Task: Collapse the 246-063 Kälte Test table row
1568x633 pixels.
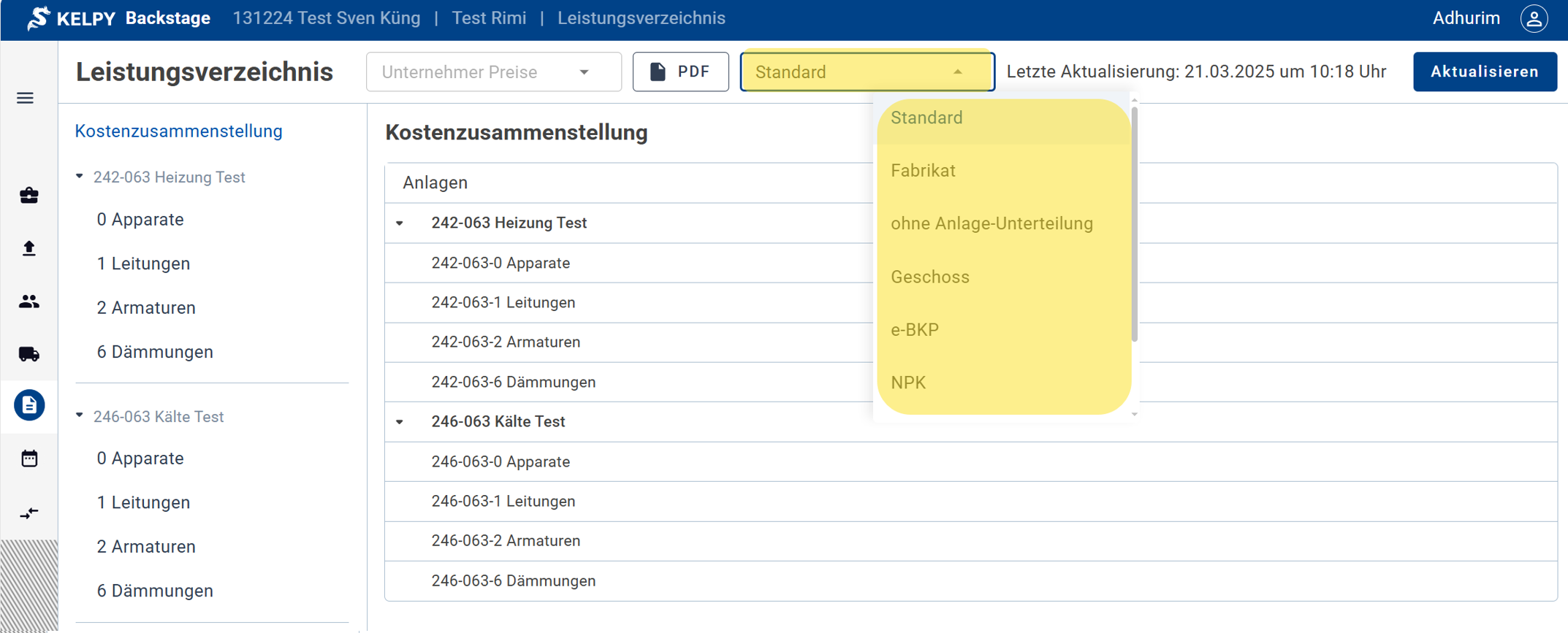Action: click(400, 422)
